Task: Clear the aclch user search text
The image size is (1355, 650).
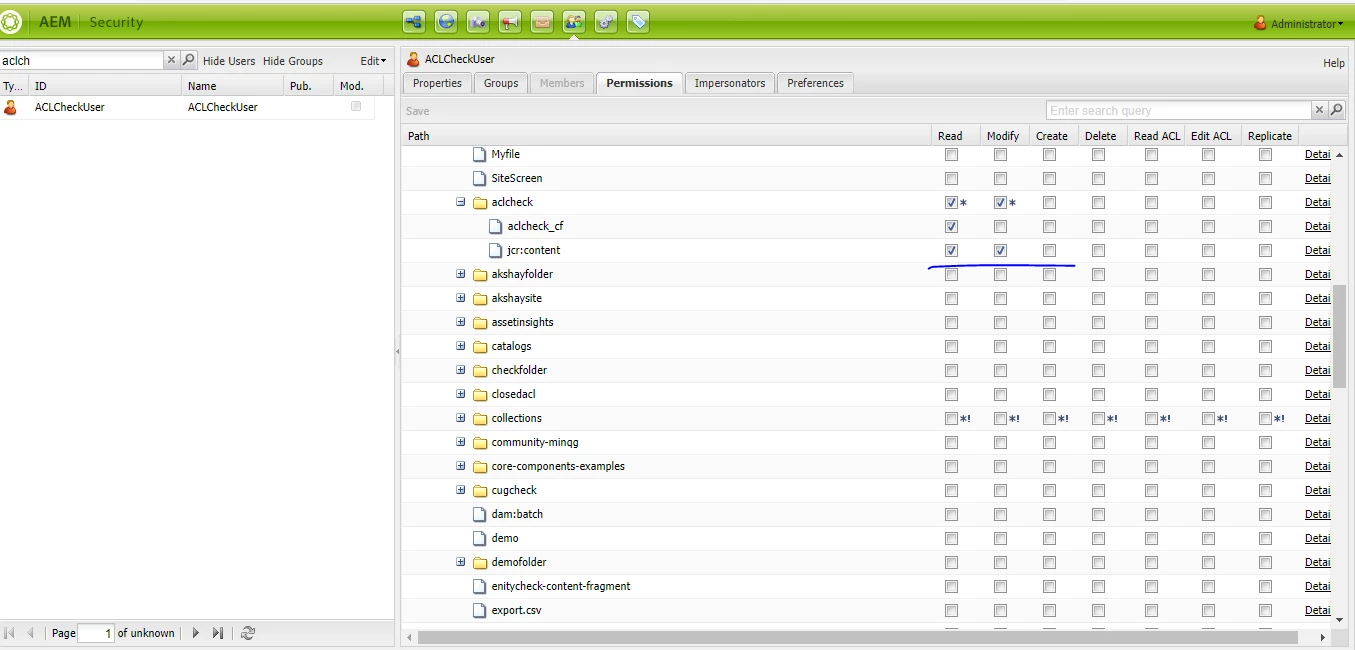Action: [x=171, y=60]
